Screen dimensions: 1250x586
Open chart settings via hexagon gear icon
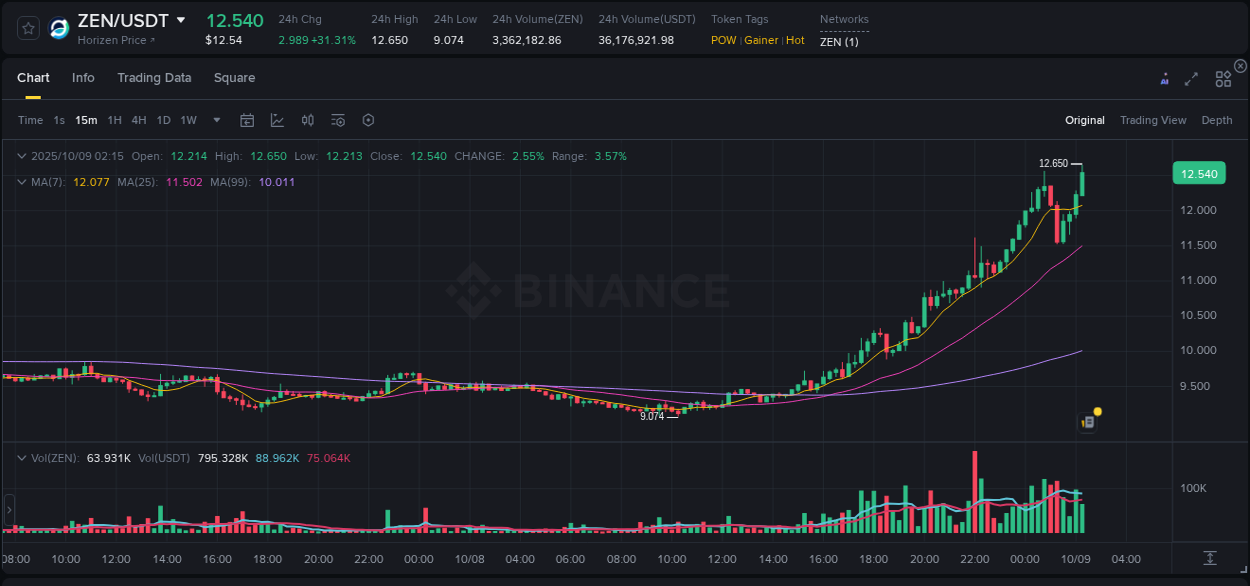pyautogui.click(x=368, y=120)
